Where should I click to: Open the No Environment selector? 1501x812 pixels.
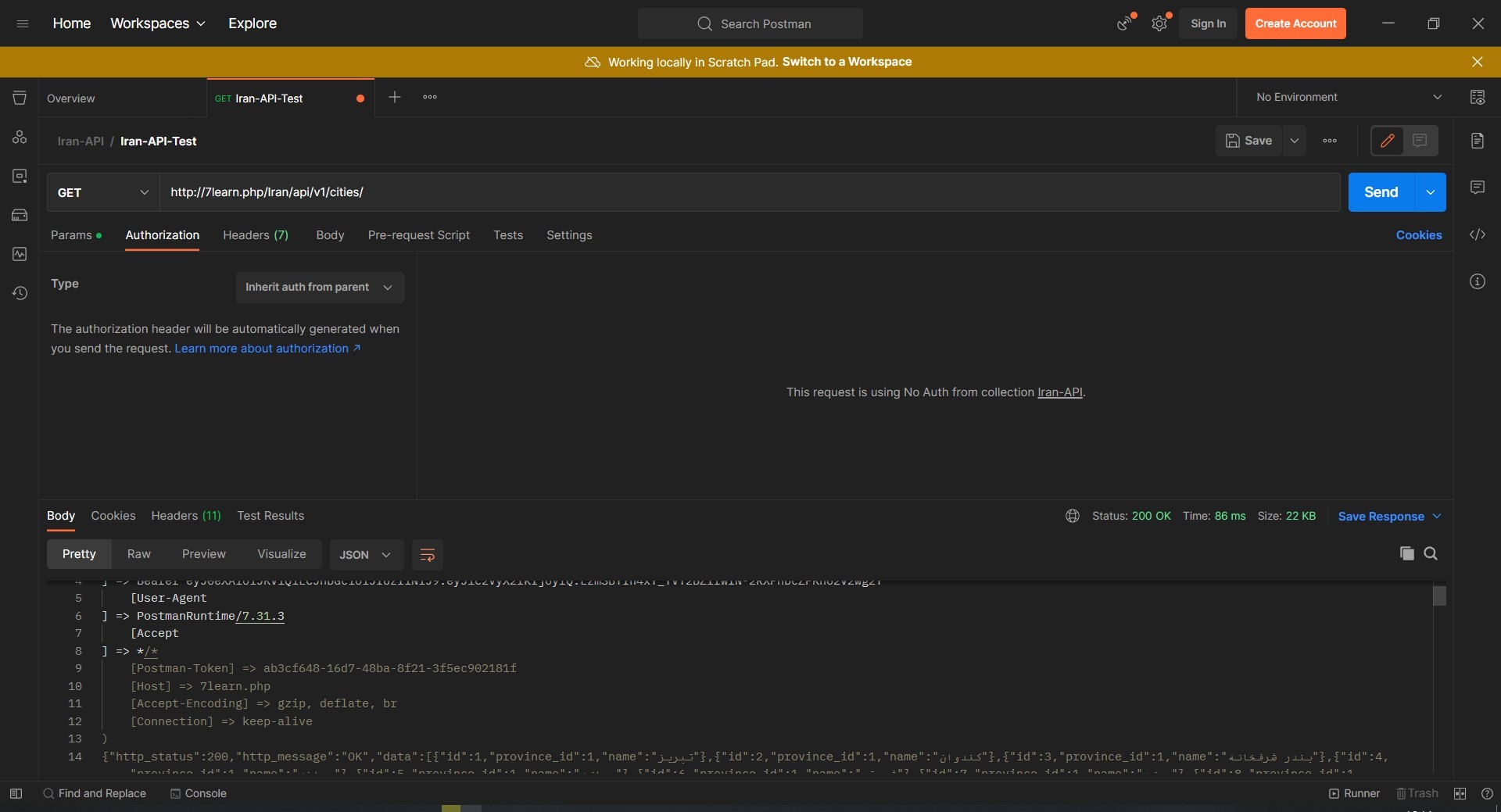[x=1349, y=97]
